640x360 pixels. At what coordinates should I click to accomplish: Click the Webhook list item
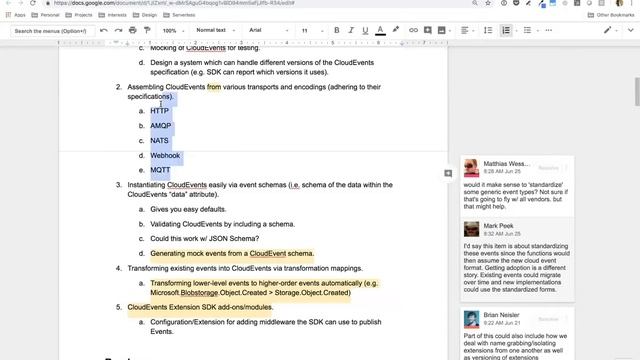(165, 156)
